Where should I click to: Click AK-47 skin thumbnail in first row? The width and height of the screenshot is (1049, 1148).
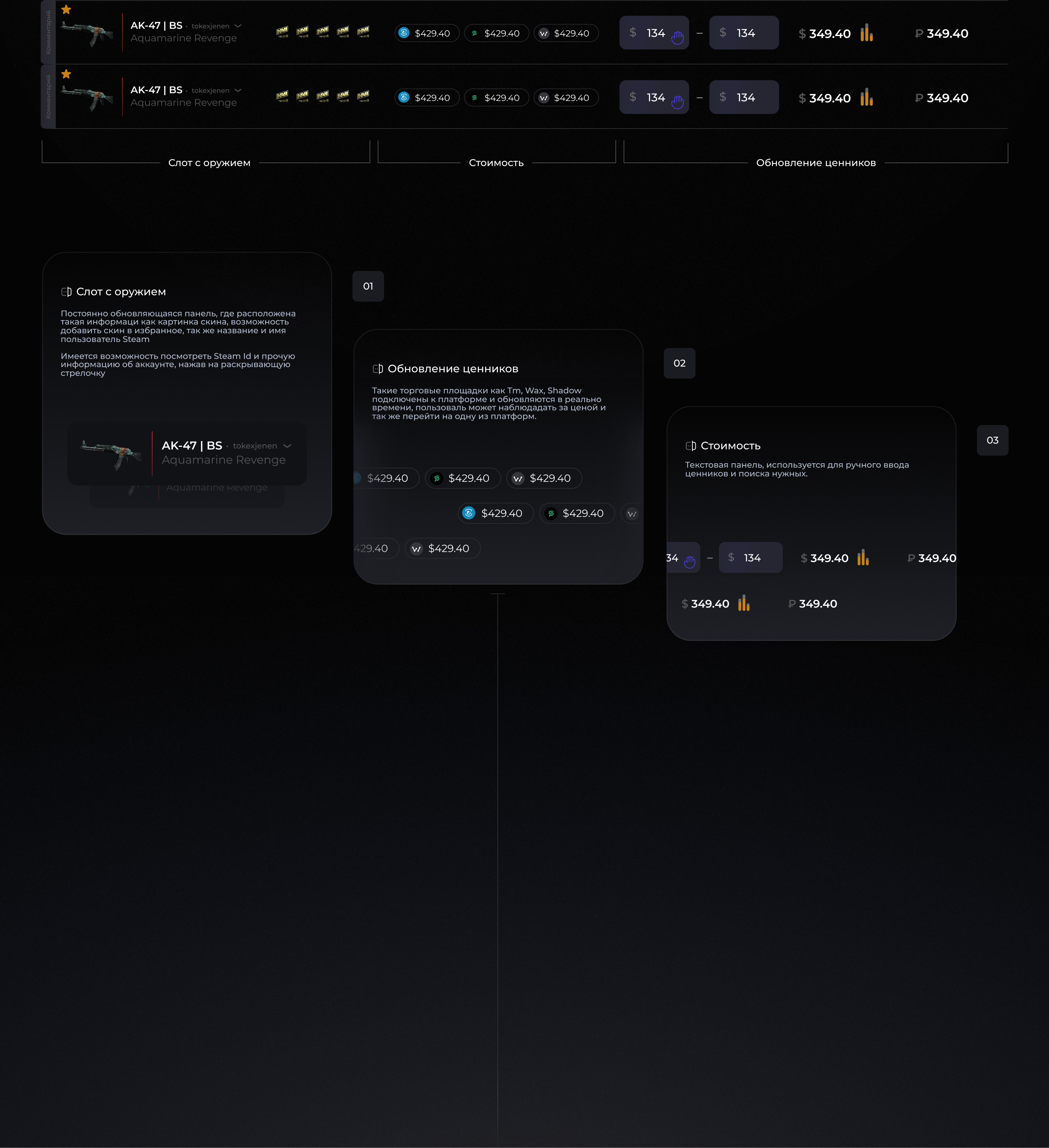click(x=87, y=33)
